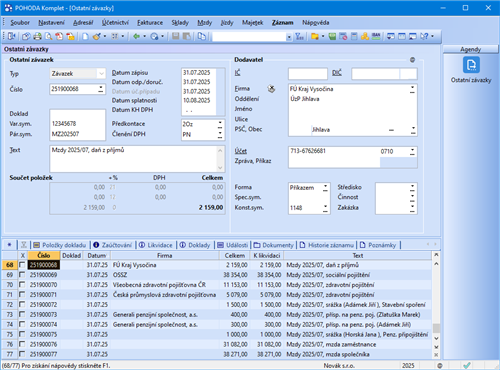Click the PDF export icon

pos(59,36)
